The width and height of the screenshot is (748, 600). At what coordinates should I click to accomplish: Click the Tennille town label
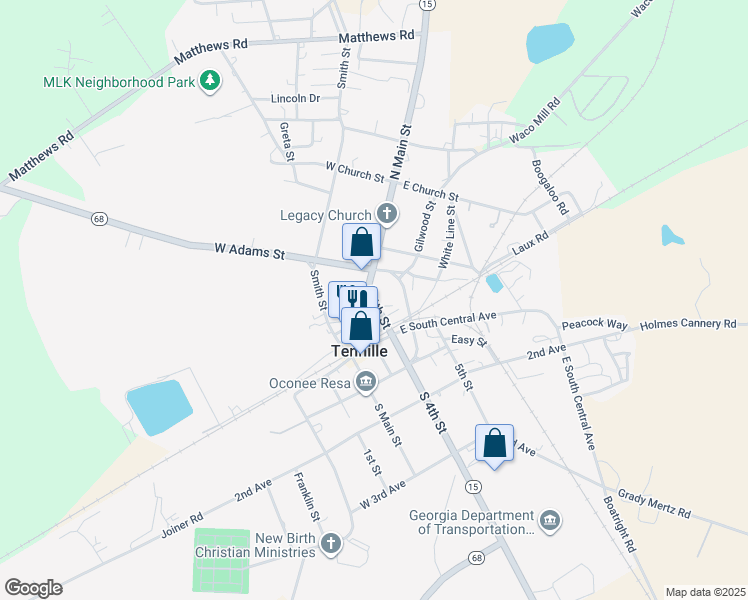[359, 352]
